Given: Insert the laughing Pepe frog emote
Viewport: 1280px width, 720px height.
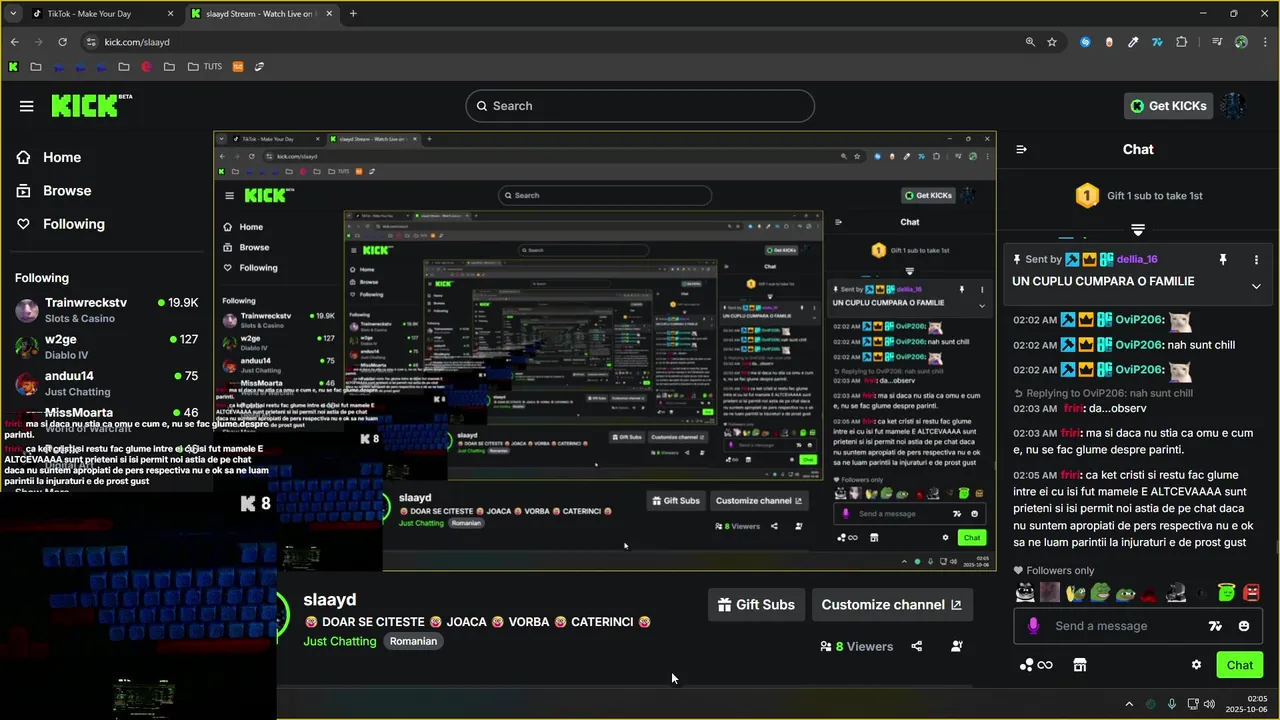Looking at the screenshot, I should click(x=1100, y=592).
